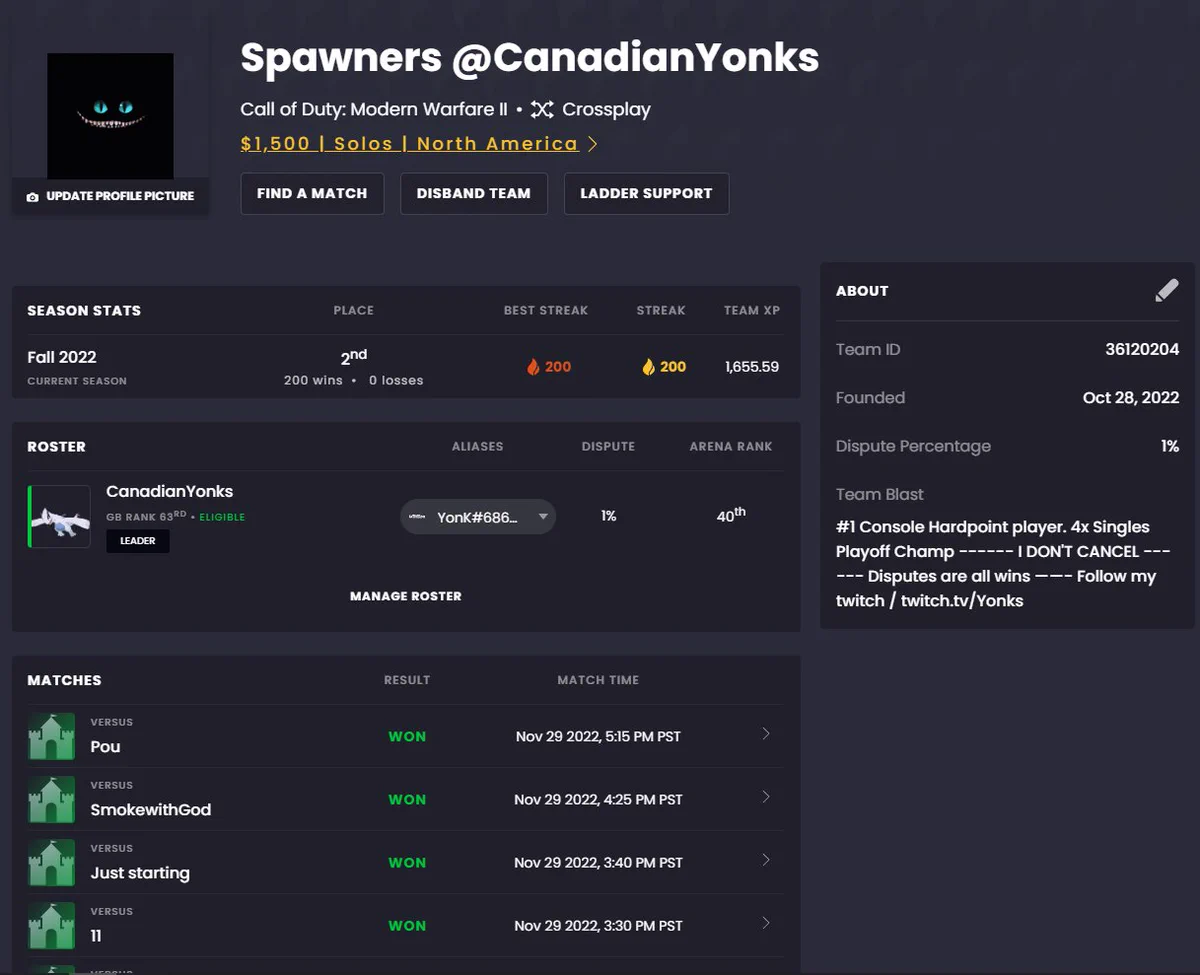The image size is (1200, 975).
Task: Click match time Nov 29 2022, 4:25 PM PST
Action: [598, 799]
